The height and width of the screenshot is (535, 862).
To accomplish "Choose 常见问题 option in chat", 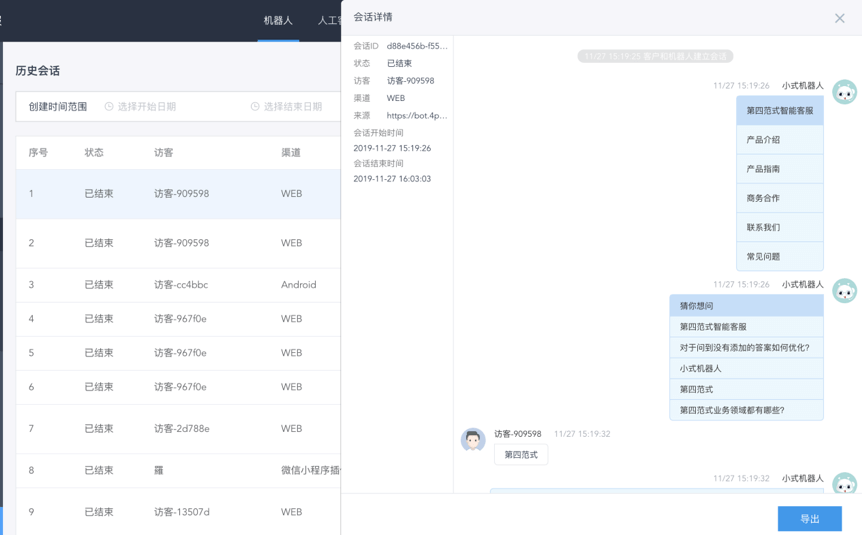I will 780,256.
